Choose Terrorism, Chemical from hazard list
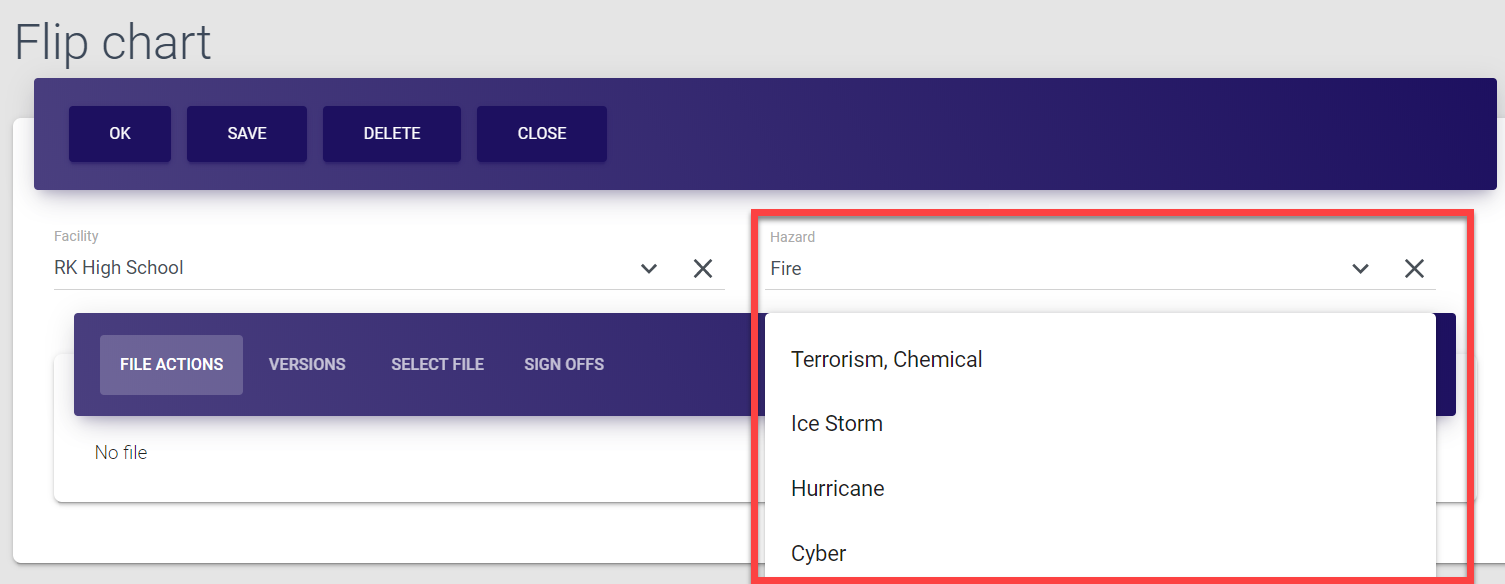The image size is (1505, 584). pos(887,360)
